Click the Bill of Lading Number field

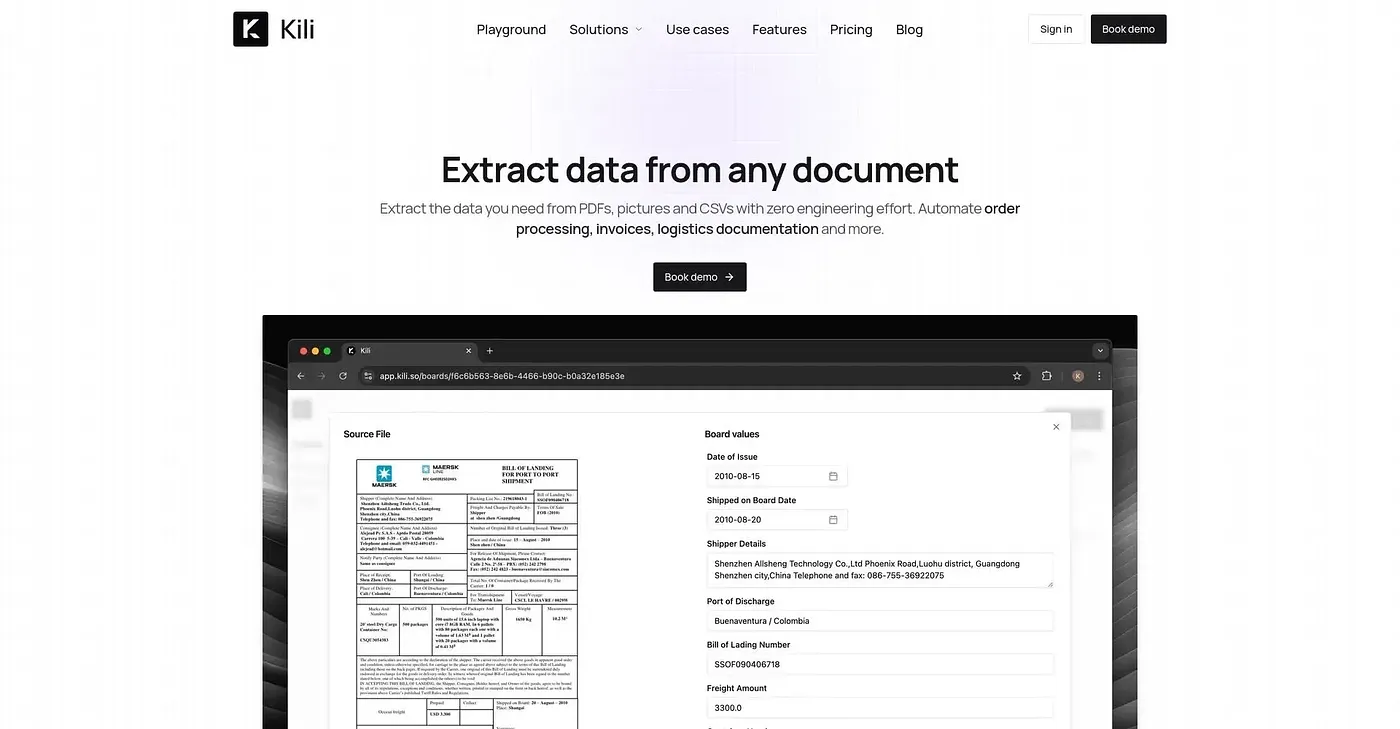tap(880, 664)
